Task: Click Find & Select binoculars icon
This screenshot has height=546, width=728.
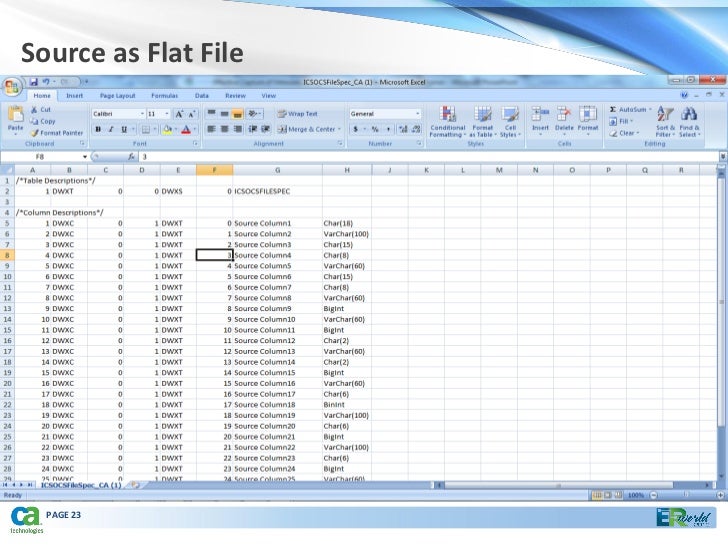Action: coord(689,117)
